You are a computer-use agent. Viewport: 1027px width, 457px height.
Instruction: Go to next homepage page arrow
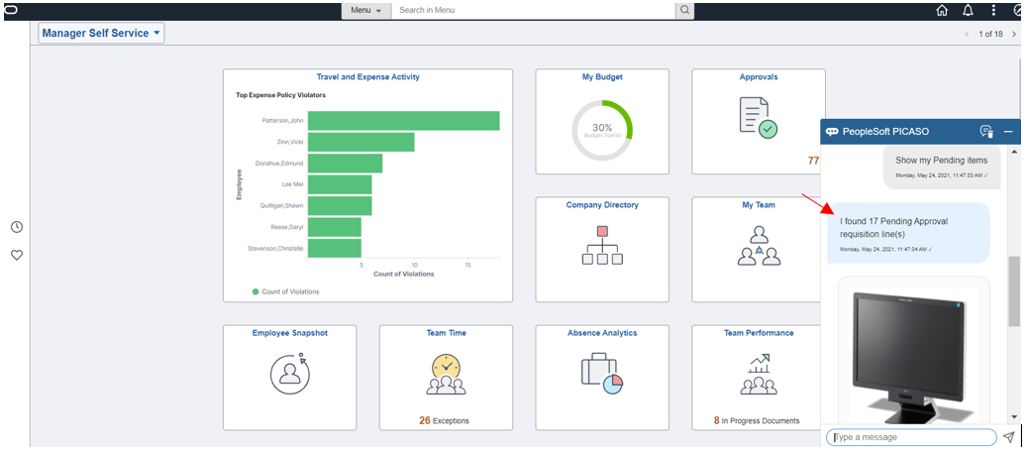[x=1014, y=34]
